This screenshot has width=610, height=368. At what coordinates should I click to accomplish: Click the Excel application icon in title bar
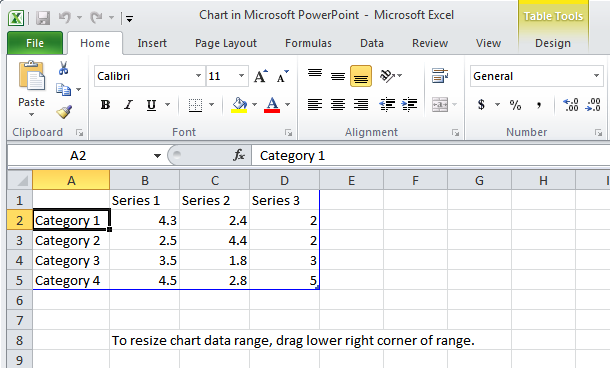(16, 18)
